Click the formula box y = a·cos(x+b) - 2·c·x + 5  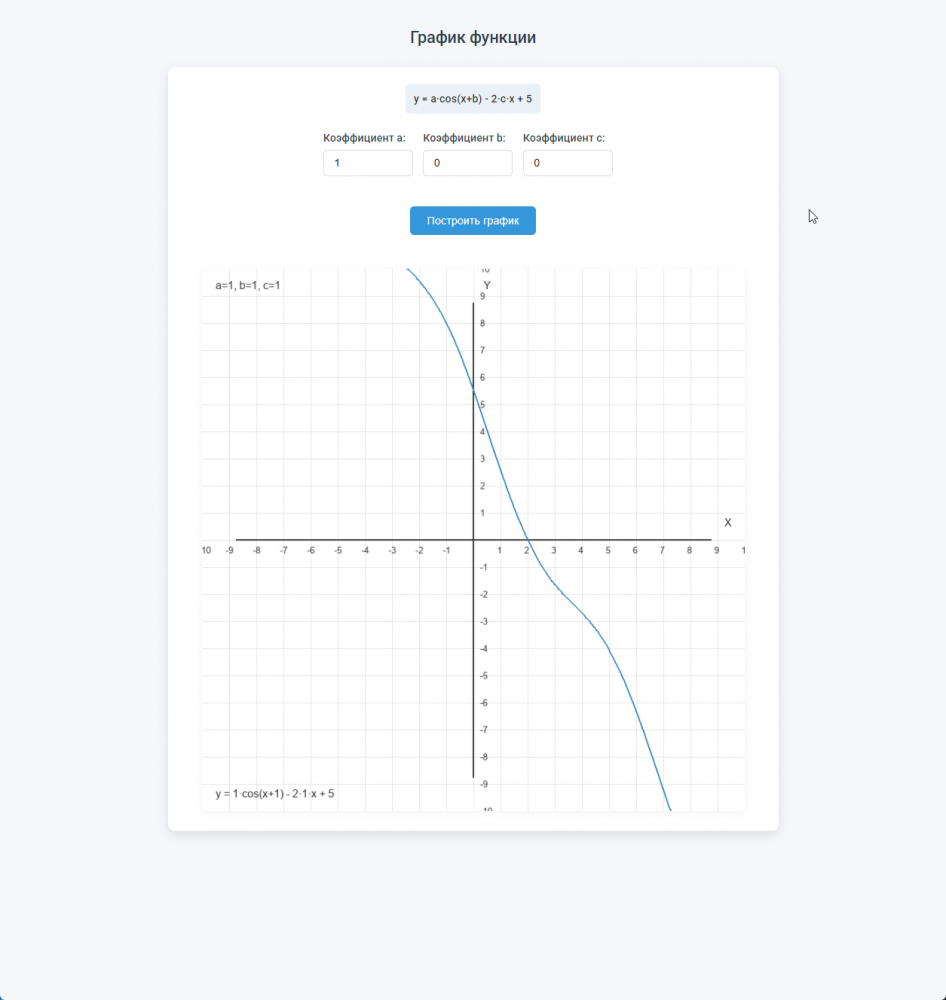[473, 99]
